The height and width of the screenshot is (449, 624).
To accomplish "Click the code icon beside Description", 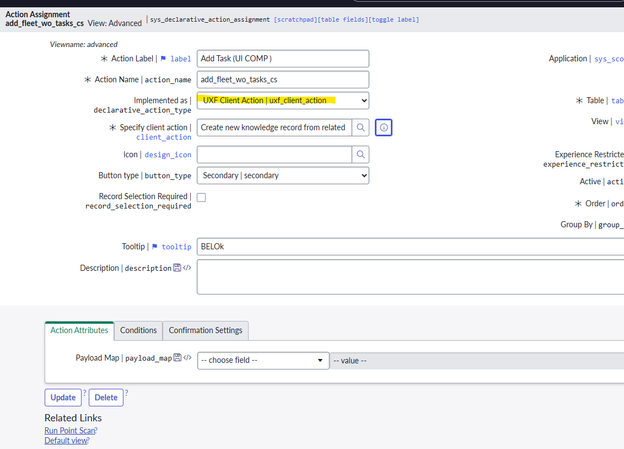I will [187, 268].
